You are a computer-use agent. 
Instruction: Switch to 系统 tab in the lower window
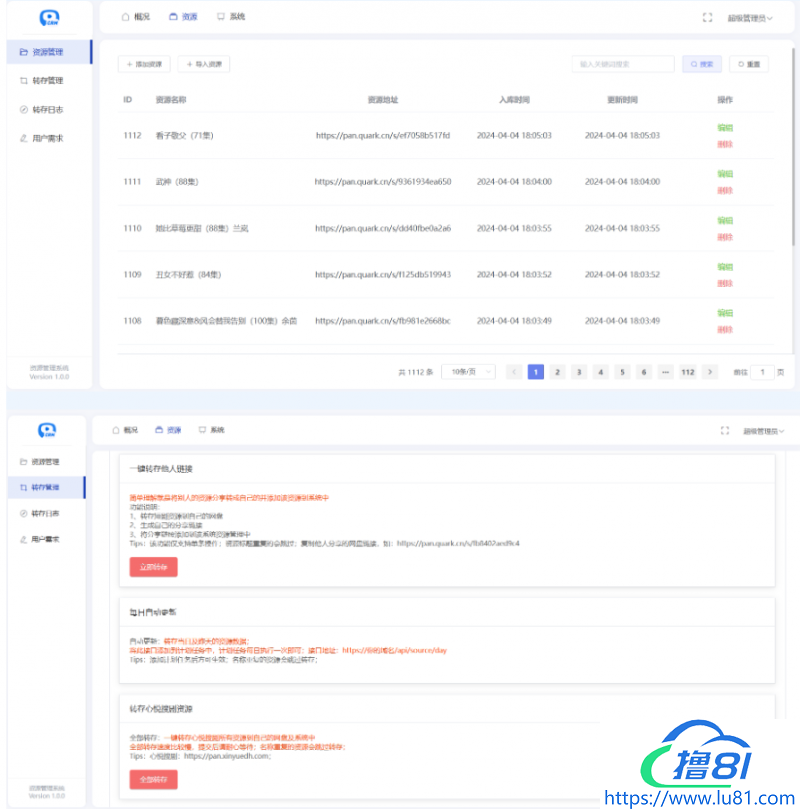[212, 430]
